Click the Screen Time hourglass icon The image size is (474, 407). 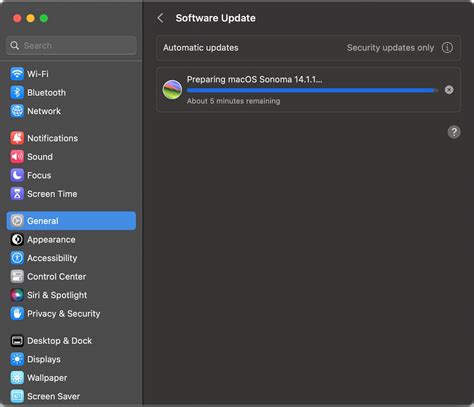17,194
